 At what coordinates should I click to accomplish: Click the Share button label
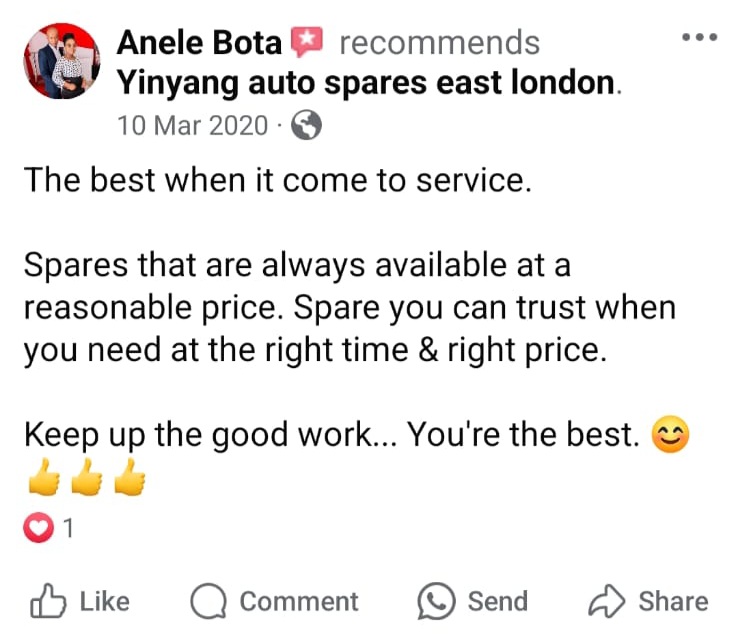click(674, 601)
